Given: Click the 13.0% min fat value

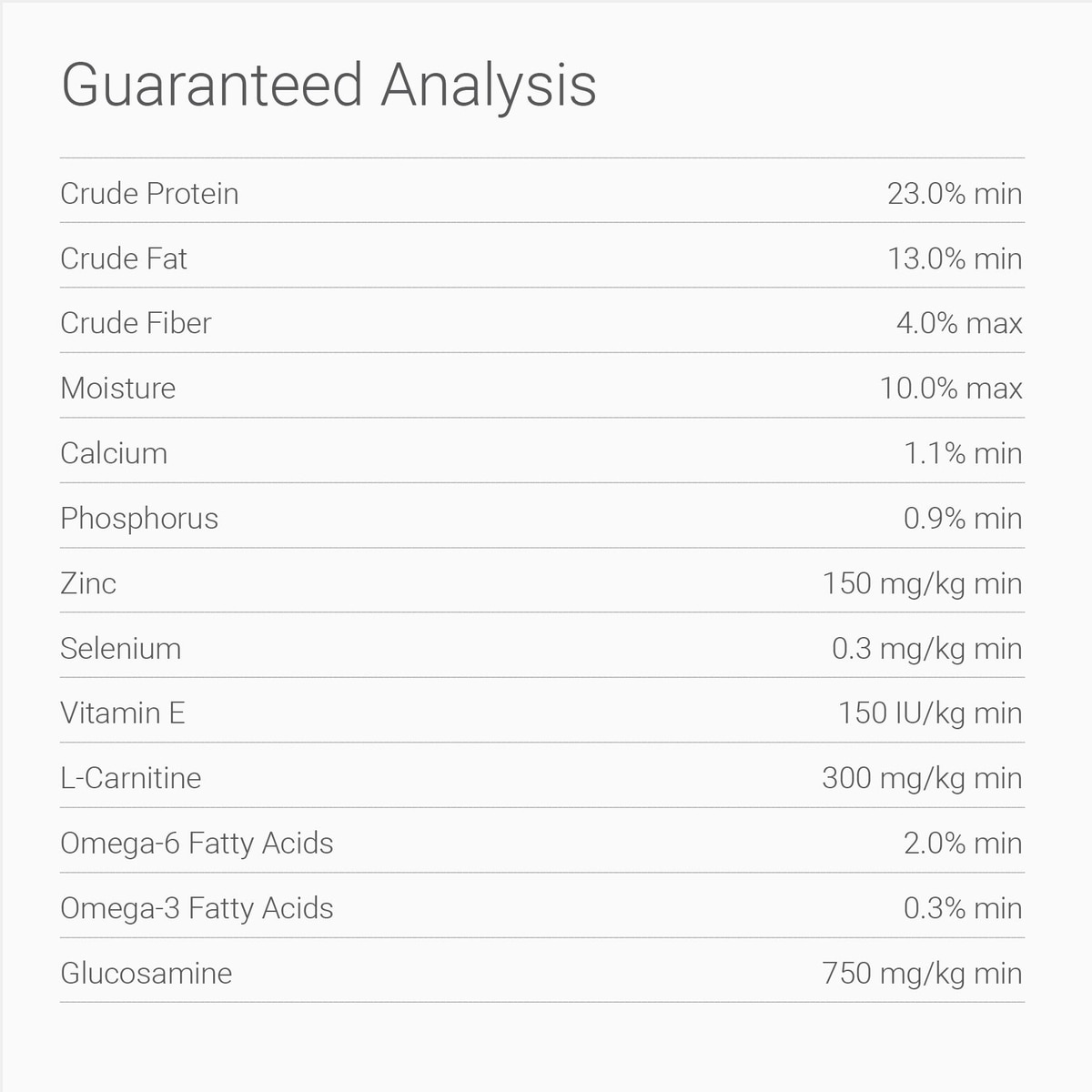Looking at the screenshot, I should 955,258.
